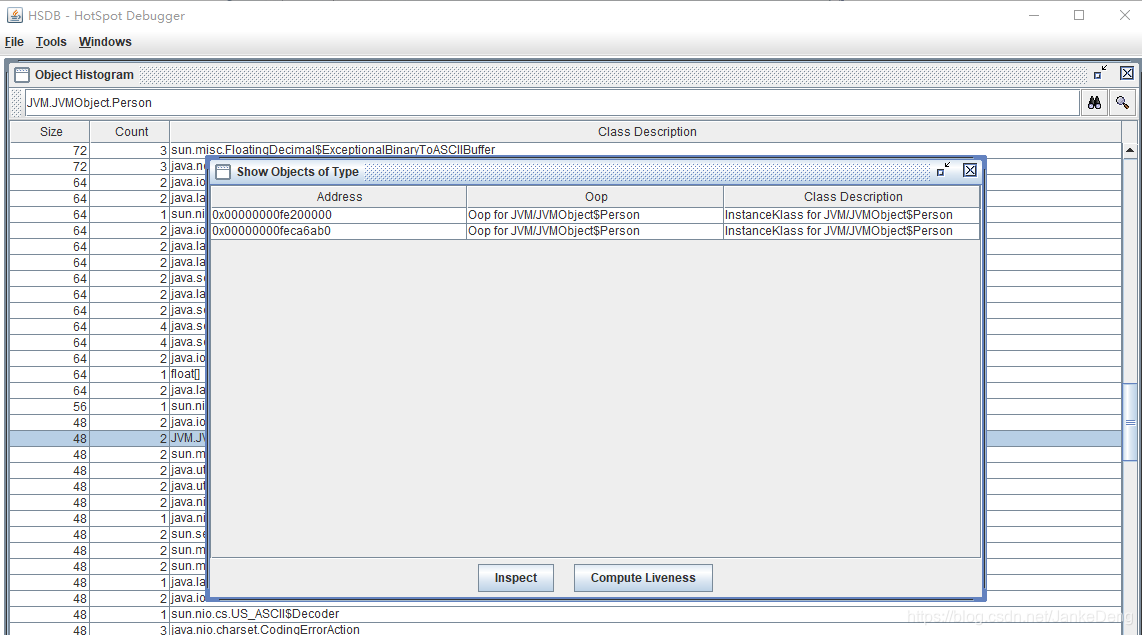The image size is (1142, 635).
Task: Click the Oop column header
Action: [x=595, y=197]
